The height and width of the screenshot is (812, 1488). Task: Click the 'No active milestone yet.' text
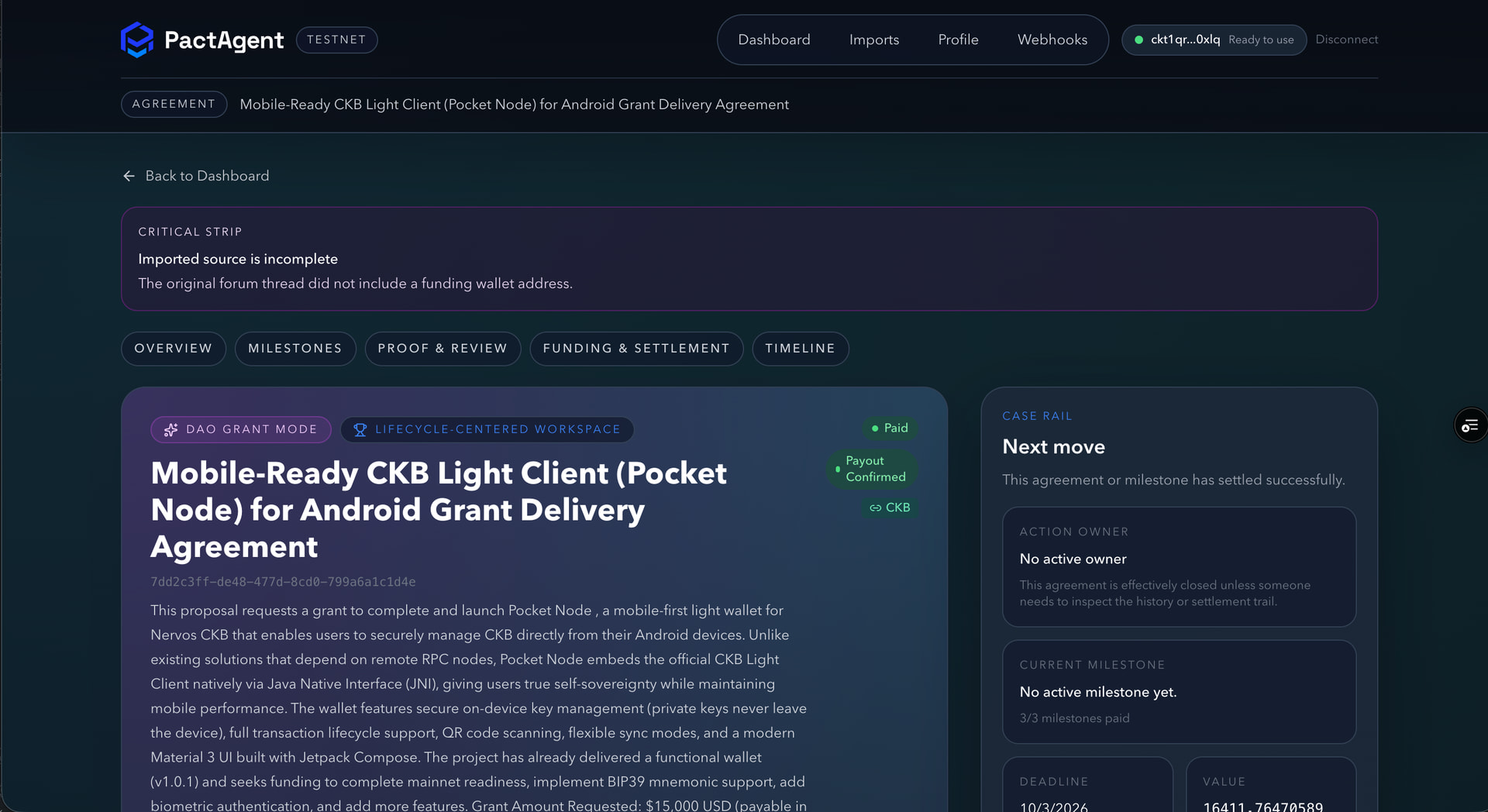[1098, 692]
